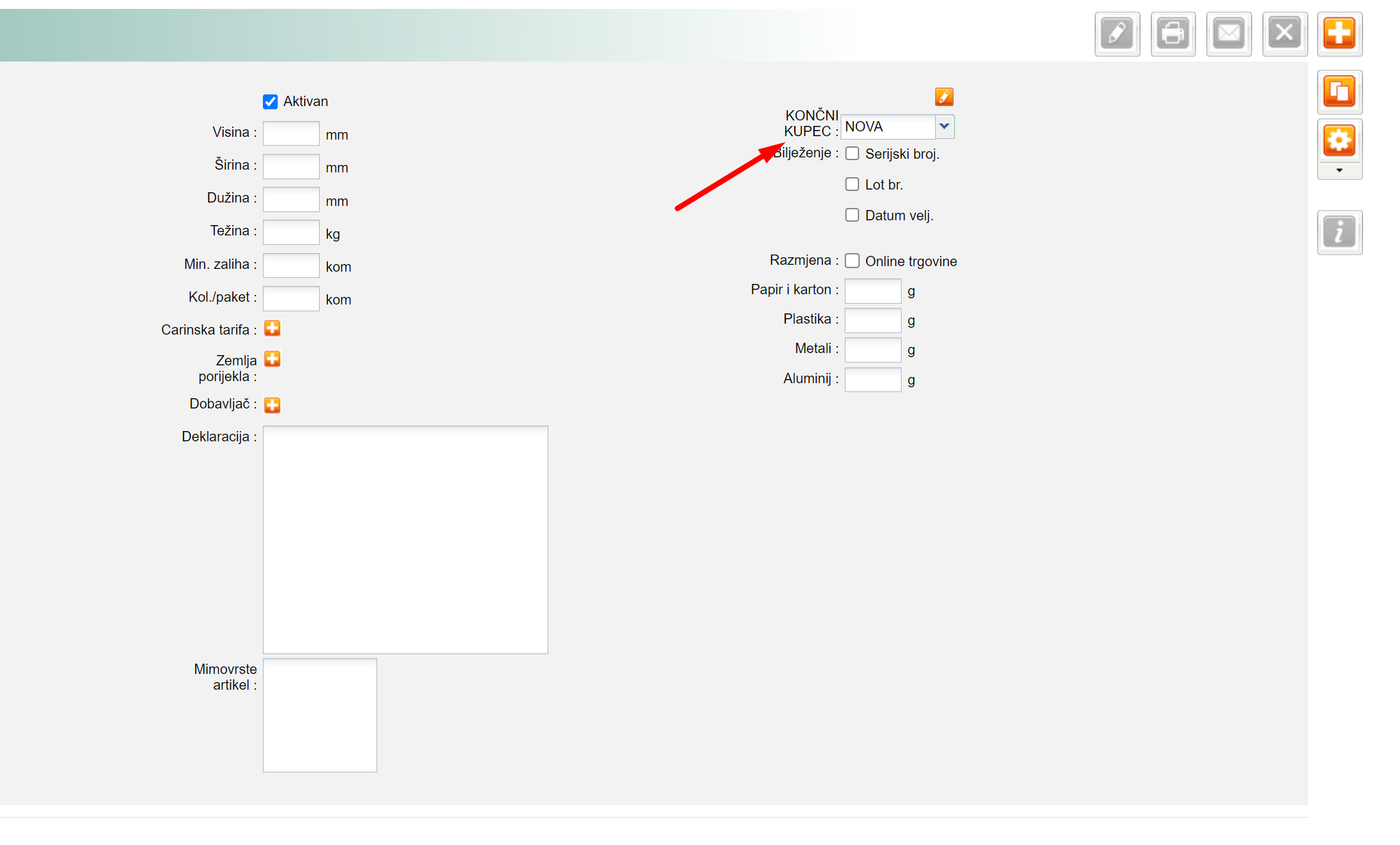The width and height of the screenshot is (1400, 845).
Task: Tick the Lot br. checkbox
Action: click(x=852, y=184)
